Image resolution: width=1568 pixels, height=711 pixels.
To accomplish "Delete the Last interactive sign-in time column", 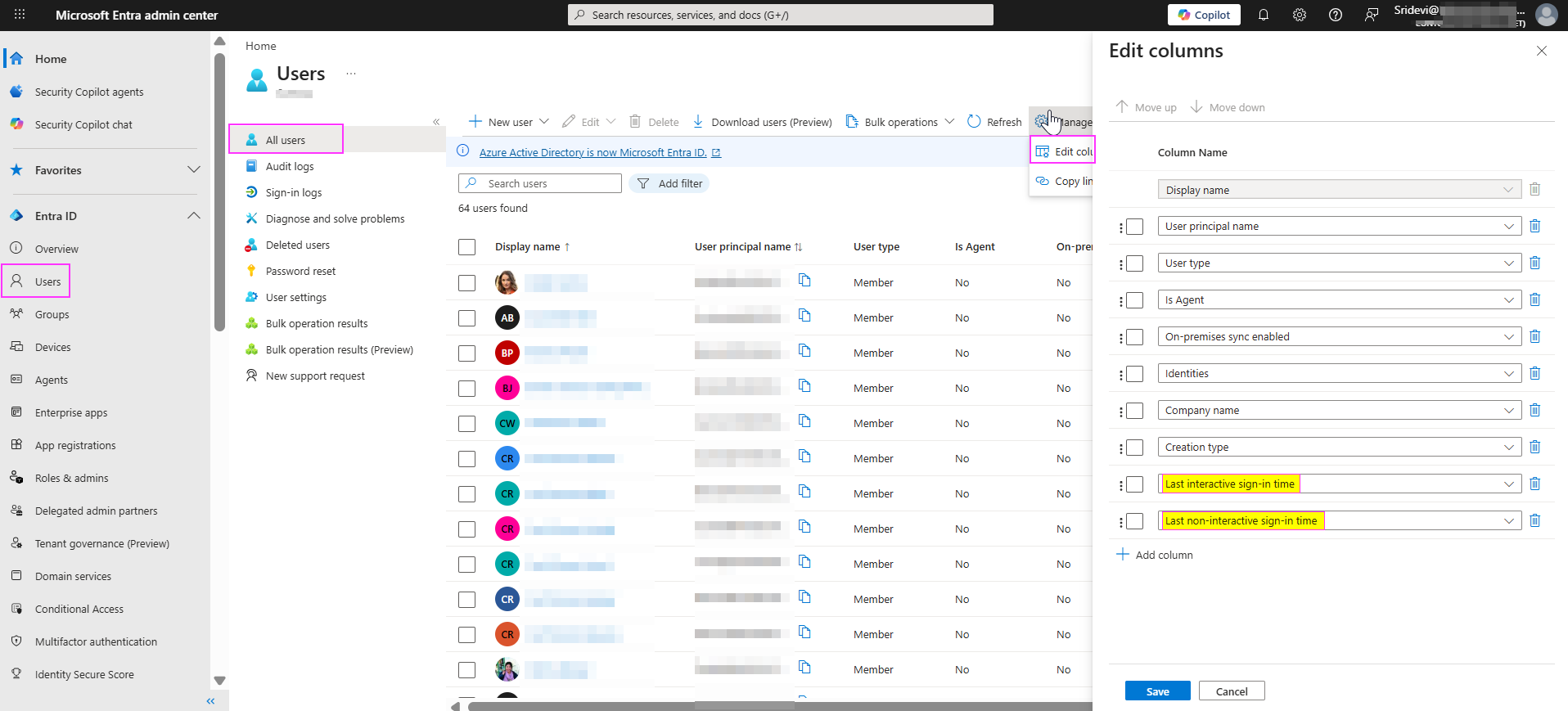I will pos(1535,484).
